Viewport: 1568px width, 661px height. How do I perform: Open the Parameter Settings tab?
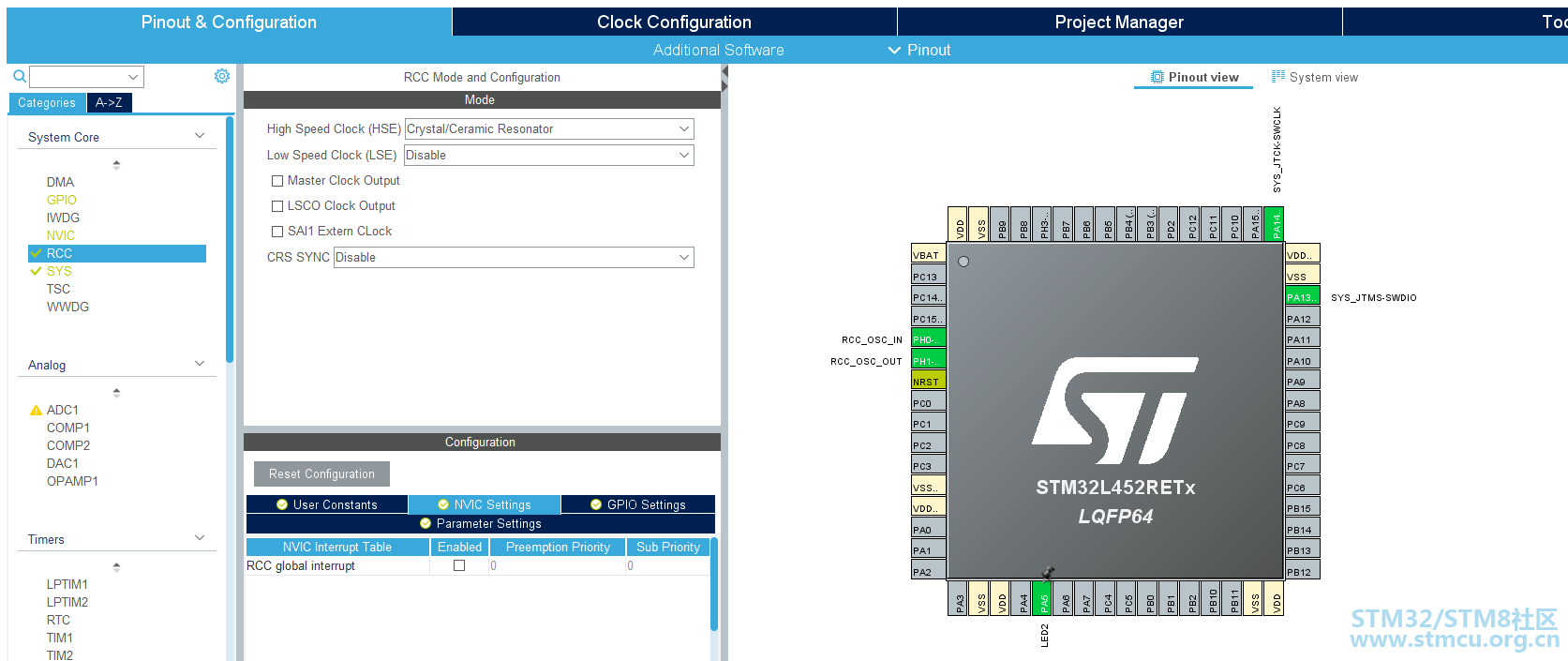(x=480, y=523)
